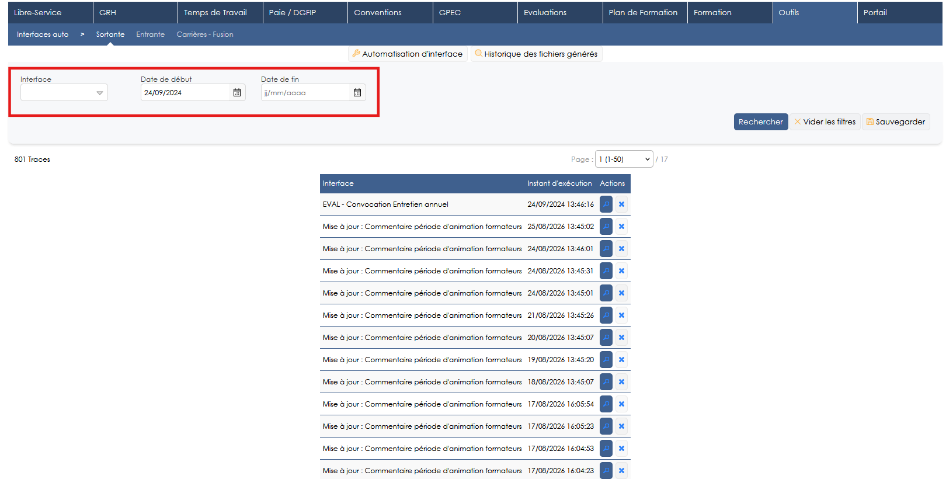Go to Interfaces auto submenu
The height and width of the screenshot is (479, 946).
(42, 34)
